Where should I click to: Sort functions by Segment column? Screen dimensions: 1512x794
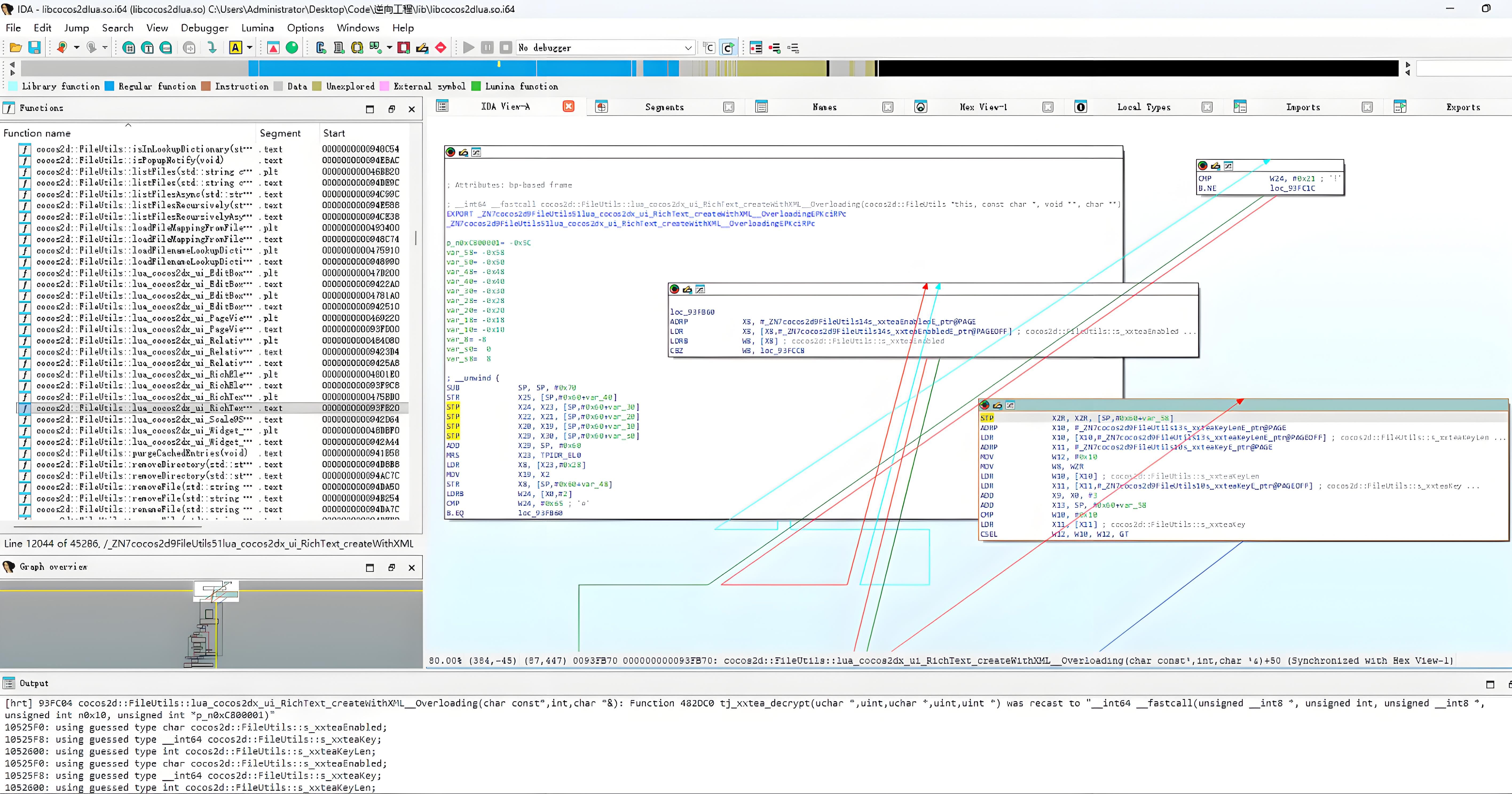click(287, 133)
